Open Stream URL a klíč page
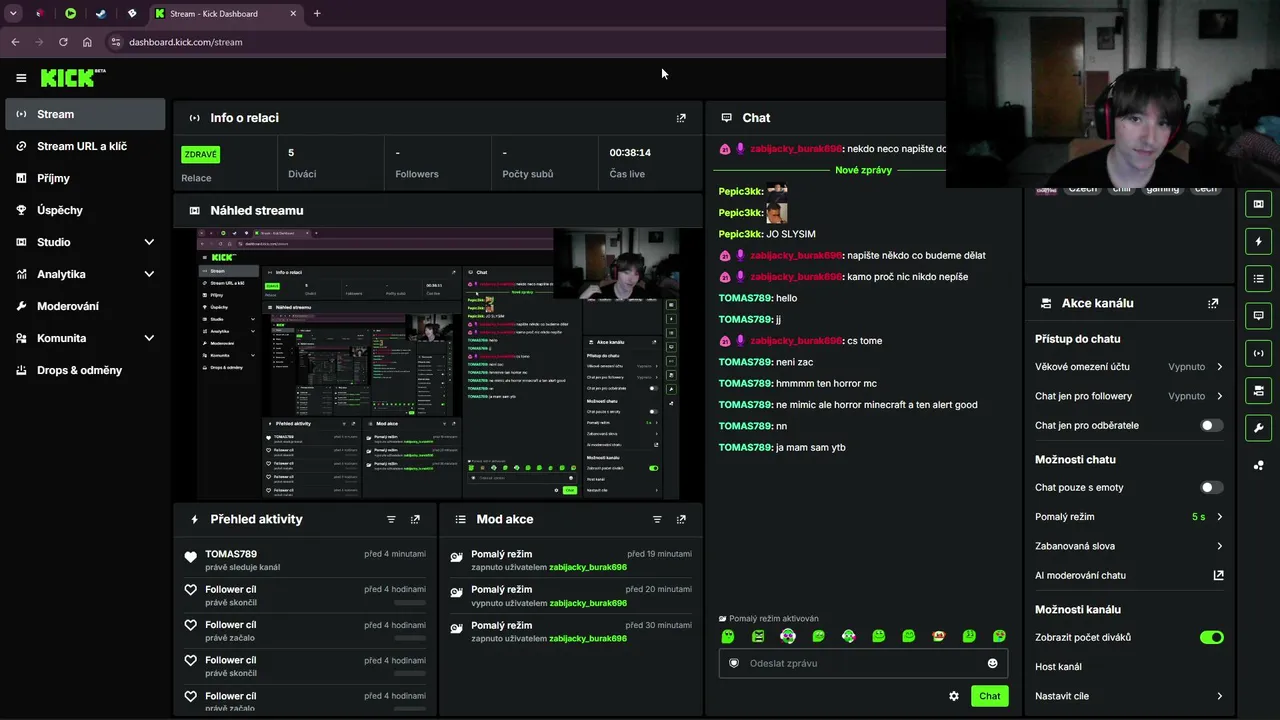This screenshot has height=720, width=1280. click(85, 146)
